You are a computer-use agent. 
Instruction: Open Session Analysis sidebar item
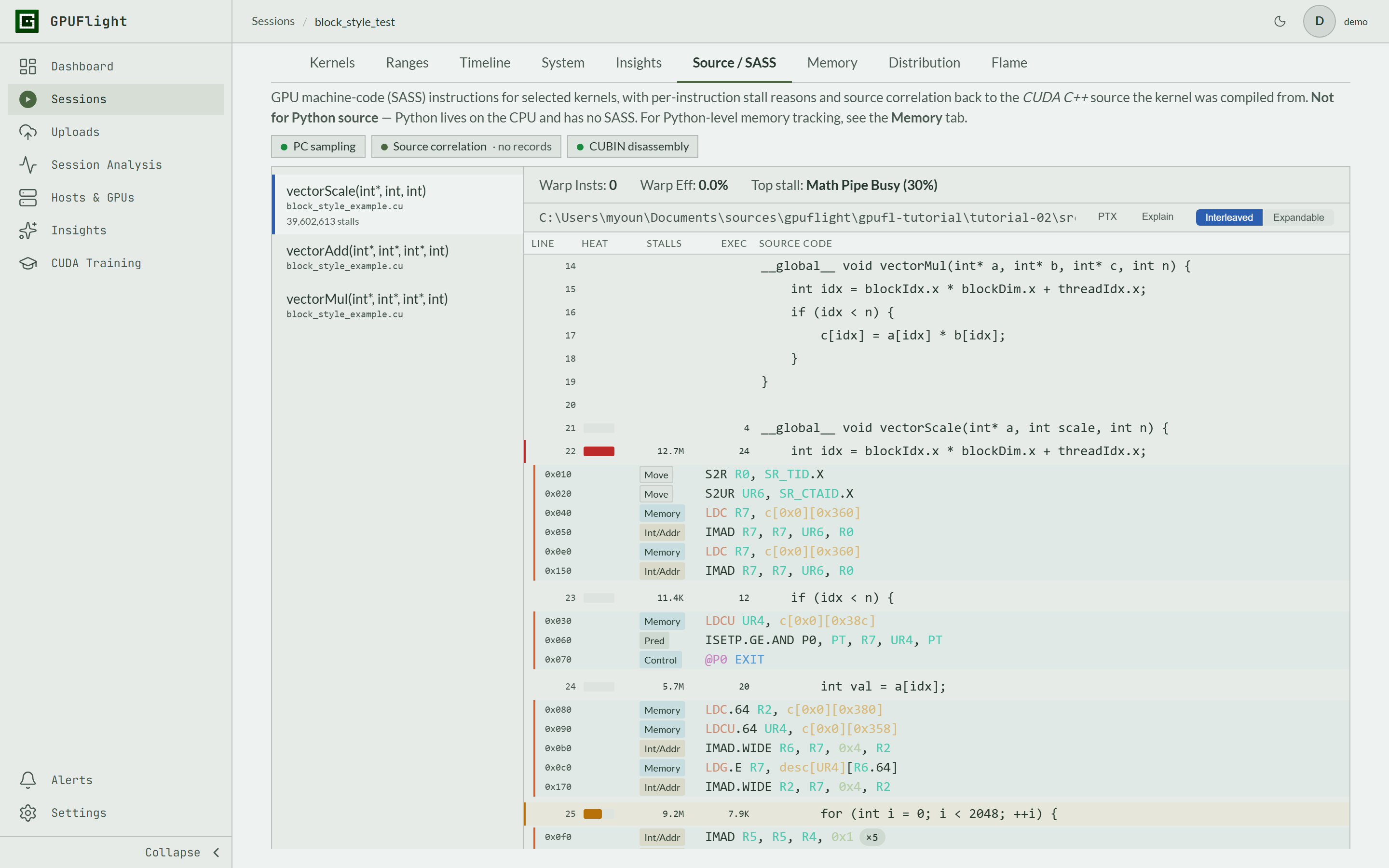(115, 165)
